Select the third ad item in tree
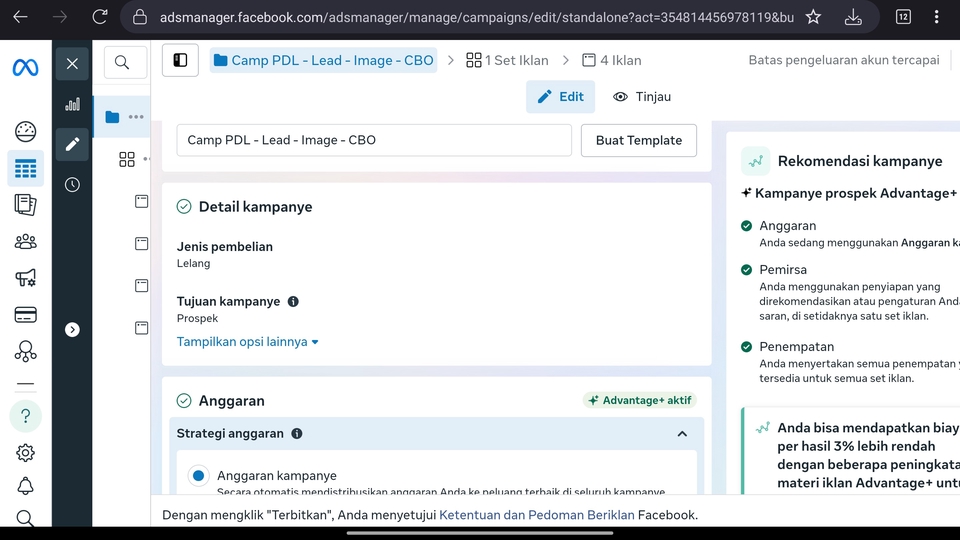This screenshot has height=540, width=960. pyautogui.click(x=141, y=285)
